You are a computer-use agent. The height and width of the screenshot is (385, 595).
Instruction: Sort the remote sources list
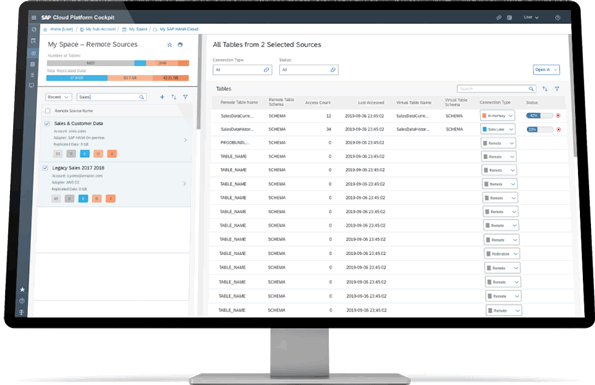[174, 97]
